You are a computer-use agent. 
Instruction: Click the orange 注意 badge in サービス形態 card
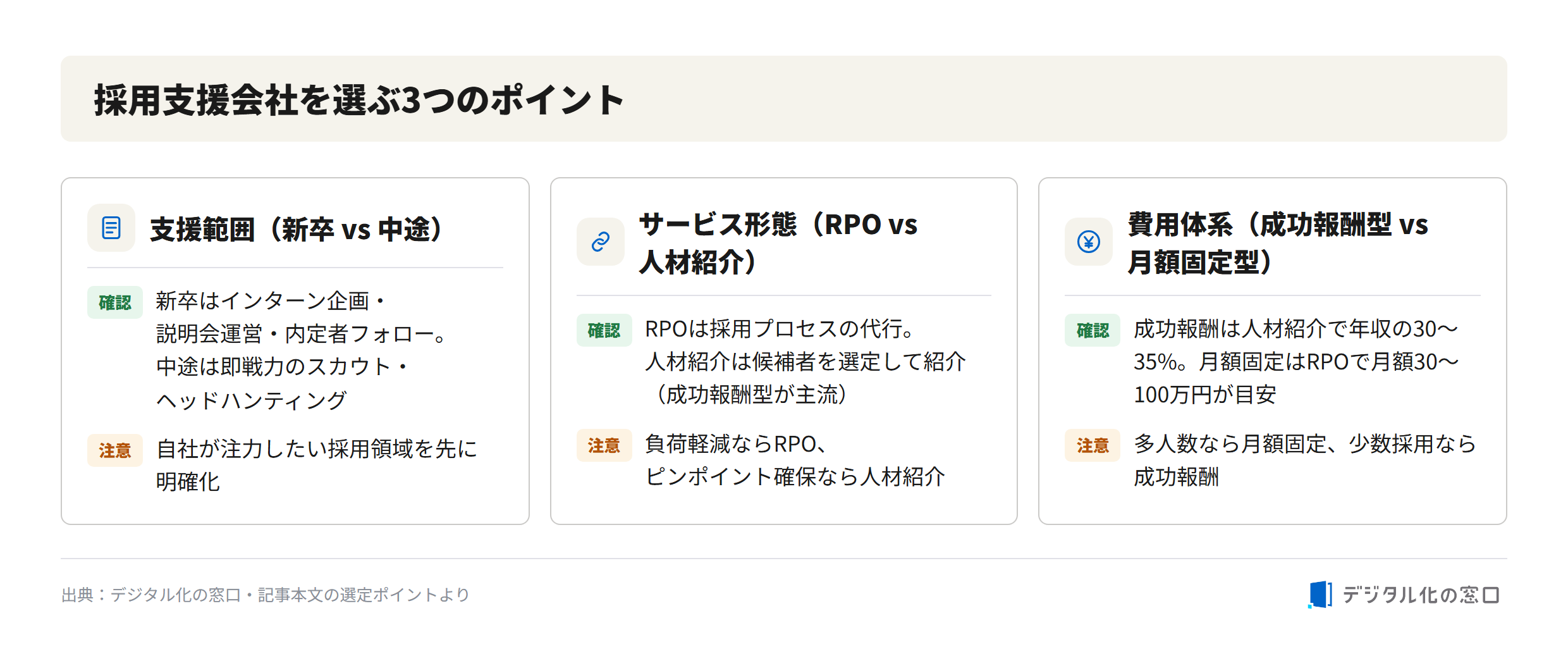pyautogui.click(x=604, y=445)
